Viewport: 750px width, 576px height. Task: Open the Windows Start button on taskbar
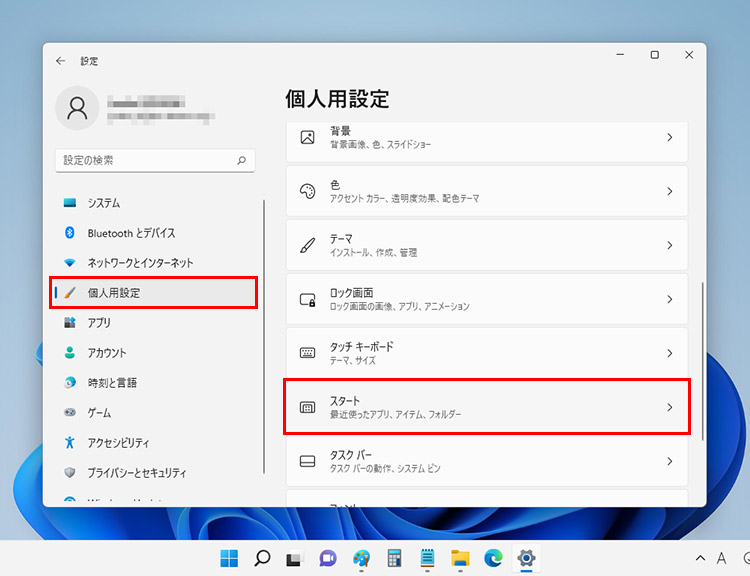(230, 558)
